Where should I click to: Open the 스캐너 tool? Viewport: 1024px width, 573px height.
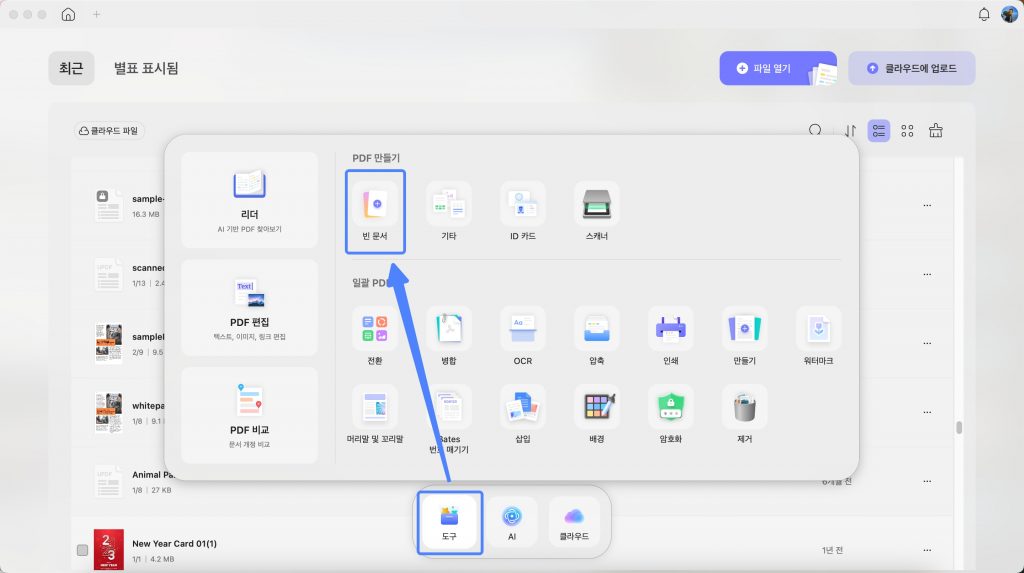(596, 212)
